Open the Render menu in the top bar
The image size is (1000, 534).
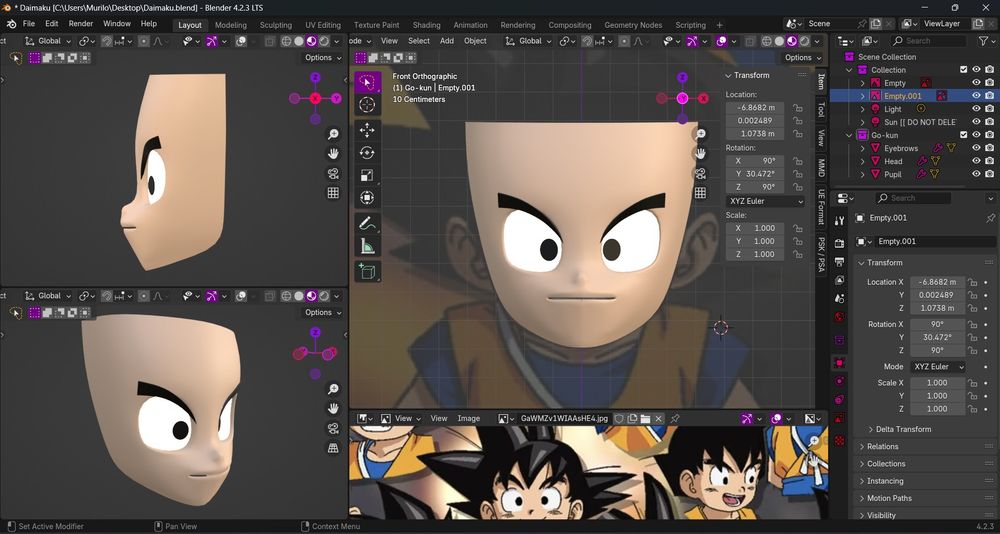81,24
